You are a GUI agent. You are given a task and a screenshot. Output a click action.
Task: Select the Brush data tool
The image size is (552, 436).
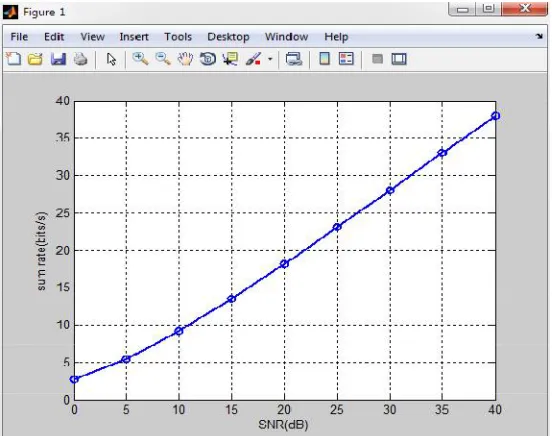253,59
